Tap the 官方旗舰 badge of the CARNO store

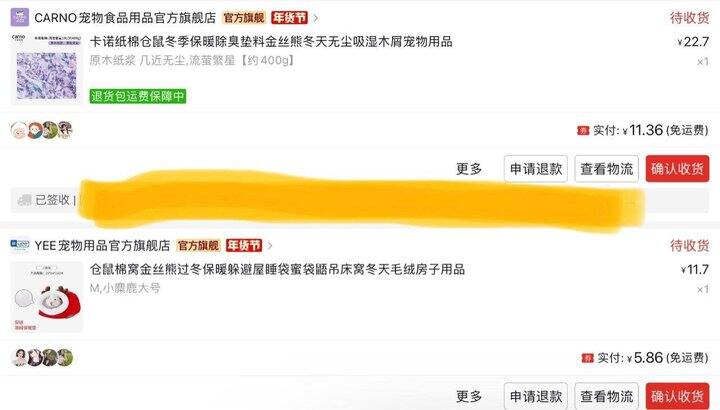click(x=244, y=18)
